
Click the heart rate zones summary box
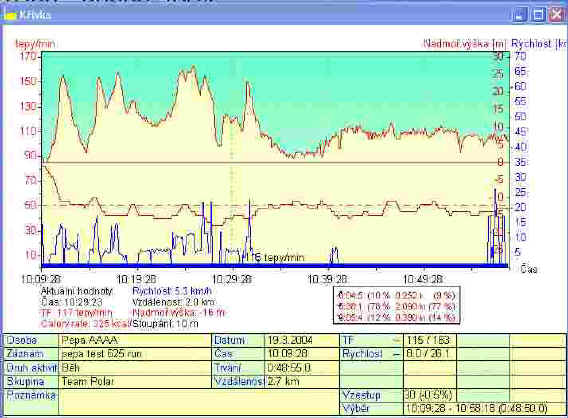pos(397,306)
